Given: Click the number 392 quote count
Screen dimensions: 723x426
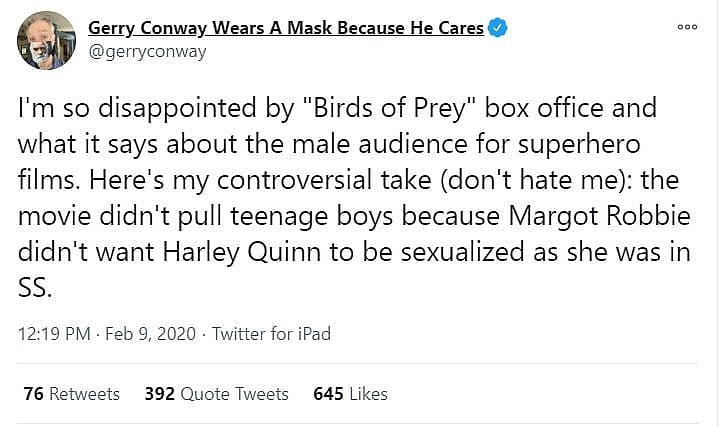Looking at the screenshot, I should coord(160,394).
